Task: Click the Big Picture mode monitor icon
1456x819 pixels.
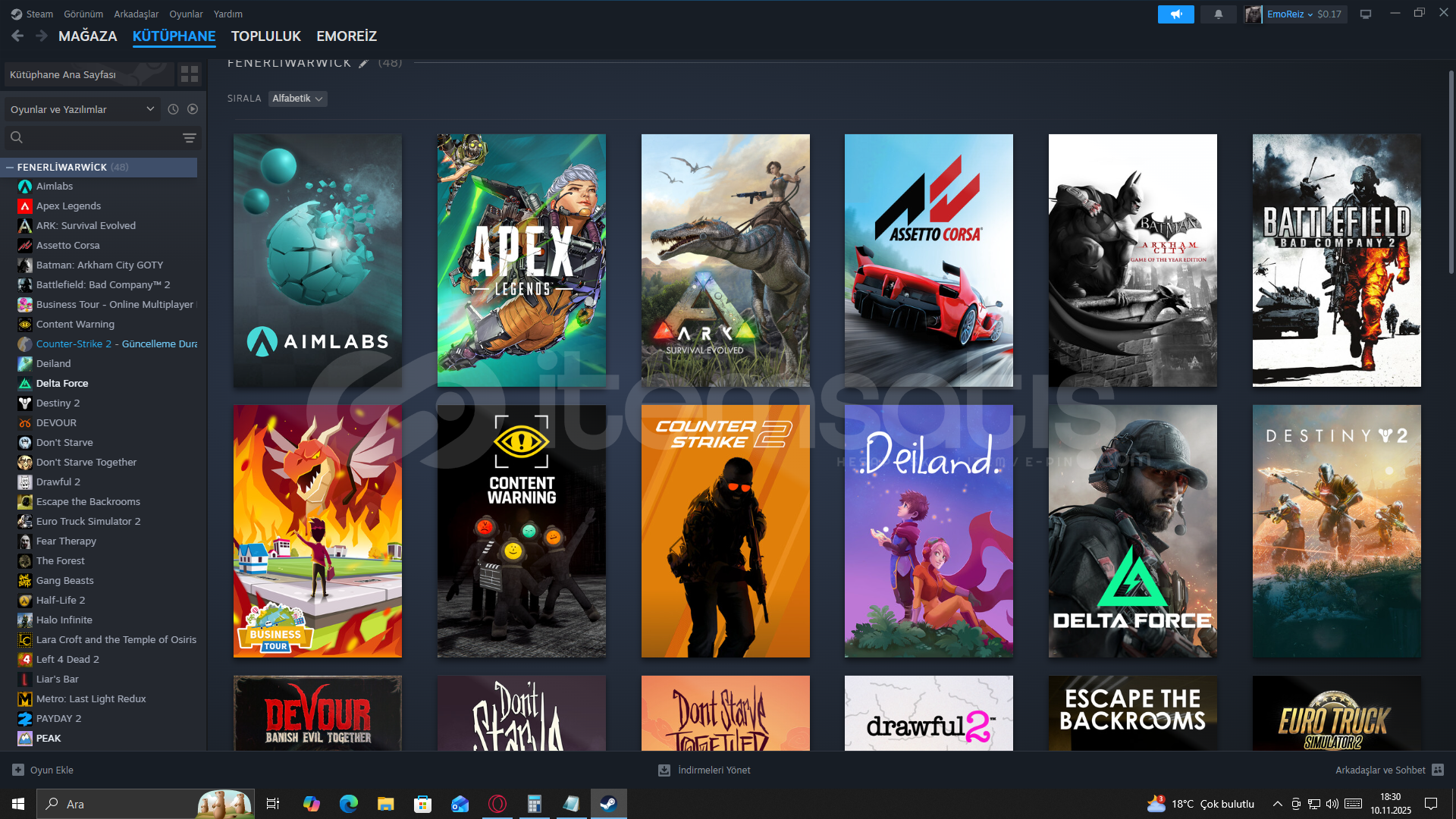Action: pos(1365,14)
